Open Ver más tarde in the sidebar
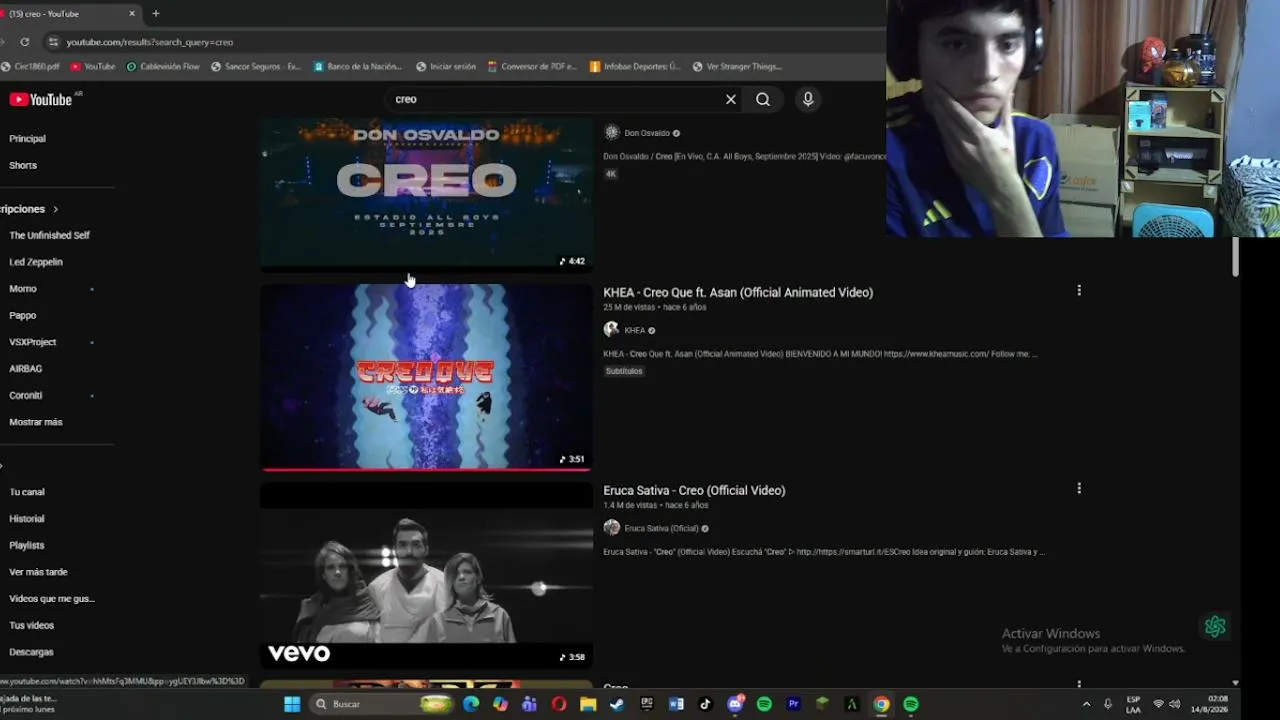Screen dimensions: 1280x720 (38, 572)
